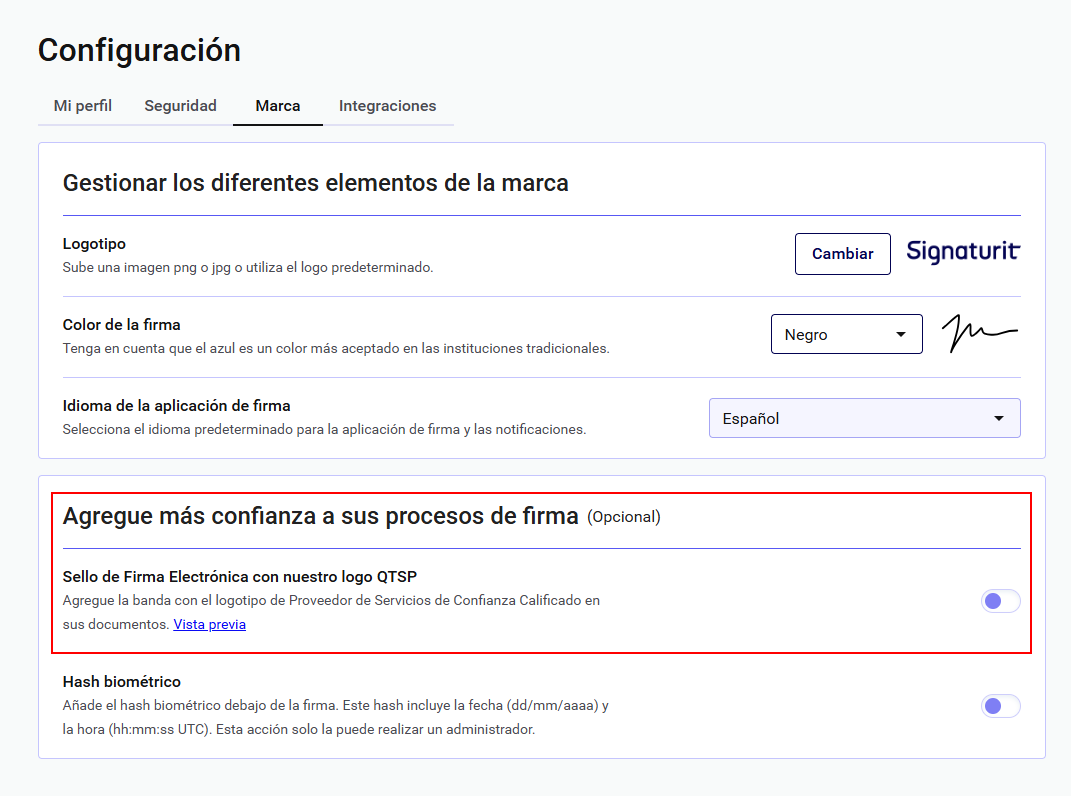Click the Signaturit logo image
1071x796 pixels.
coord(962,252)
